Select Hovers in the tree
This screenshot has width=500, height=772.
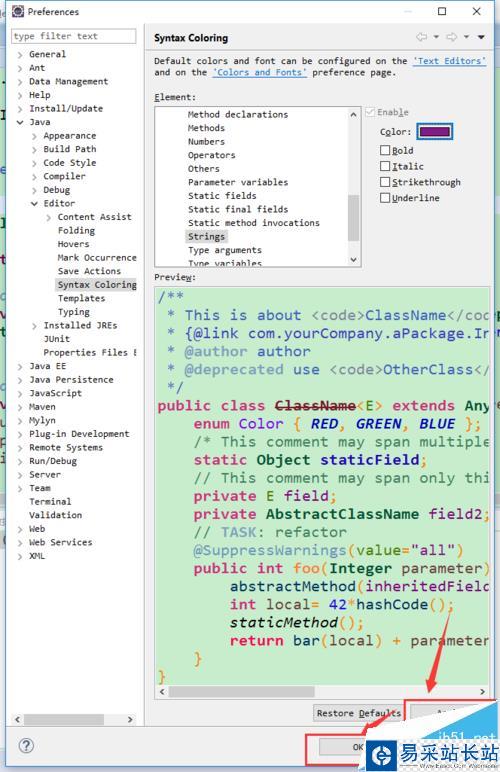[73, 244]
